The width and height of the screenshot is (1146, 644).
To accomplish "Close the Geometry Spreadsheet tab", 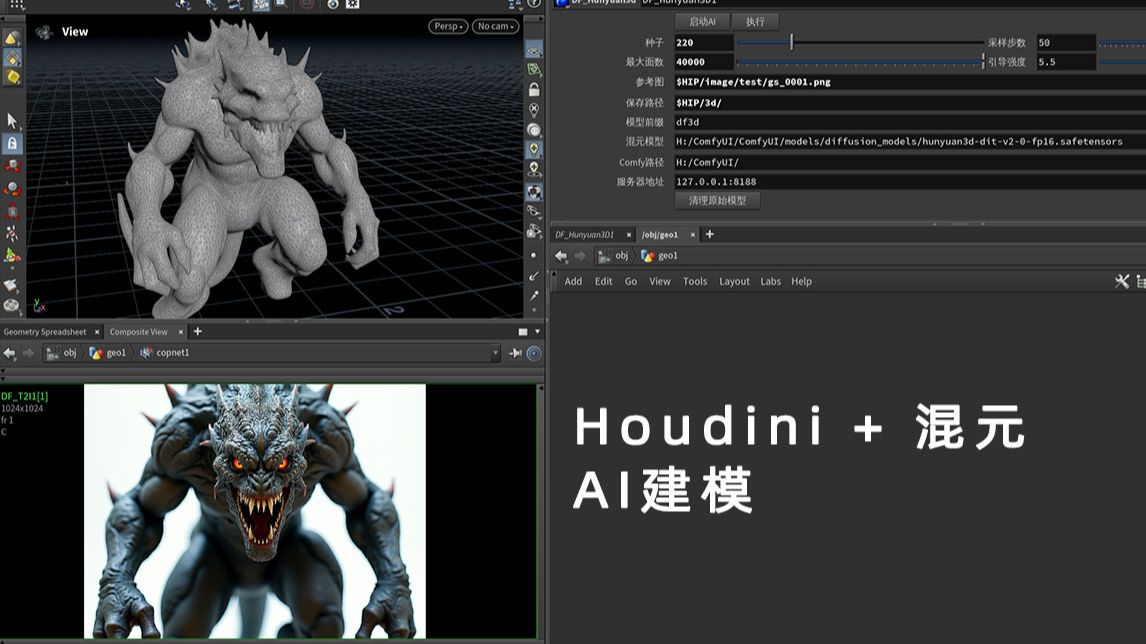I will tap(97, 332).
